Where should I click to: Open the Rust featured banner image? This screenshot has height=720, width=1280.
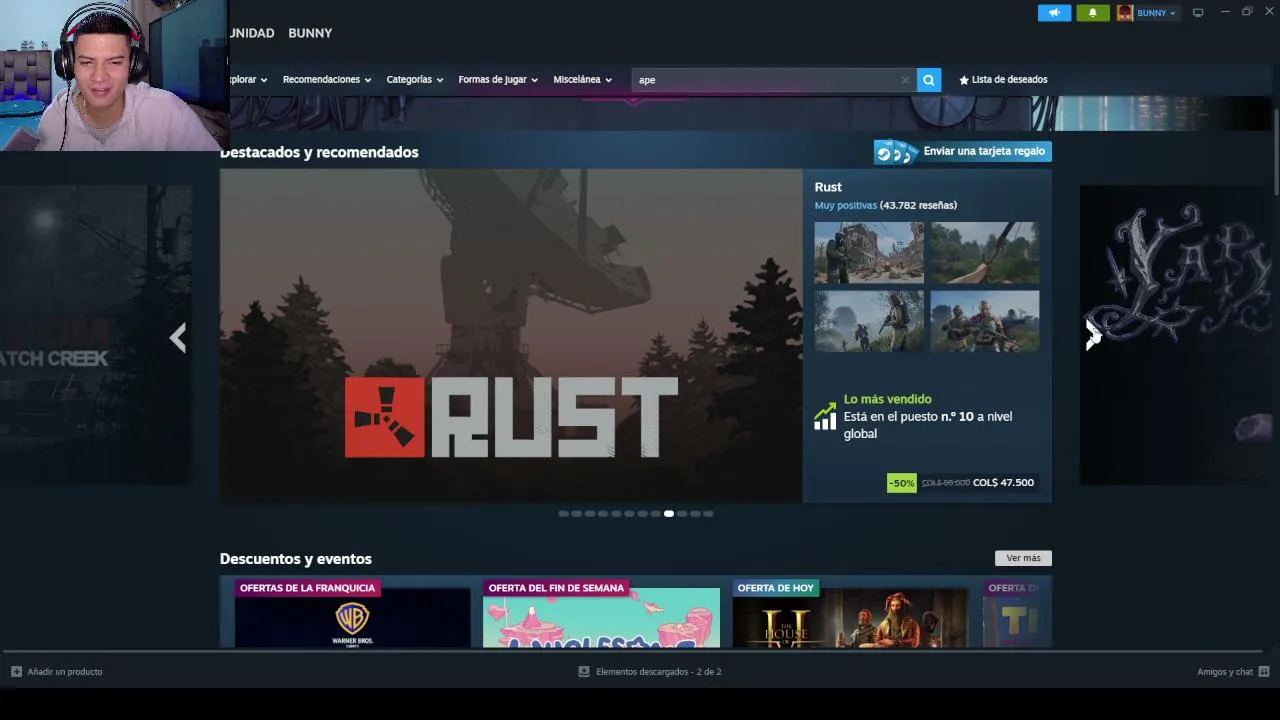click(511, 336)
